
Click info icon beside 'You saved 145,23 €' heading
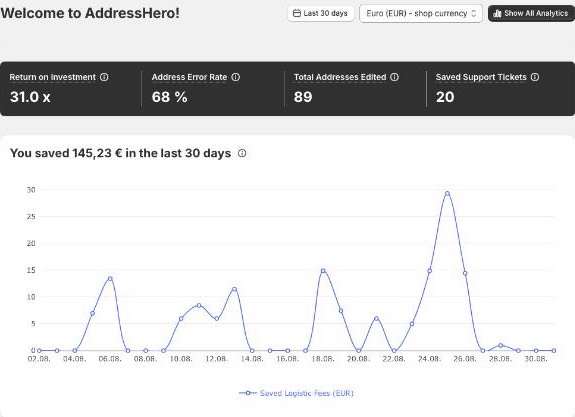coord(242,153)
